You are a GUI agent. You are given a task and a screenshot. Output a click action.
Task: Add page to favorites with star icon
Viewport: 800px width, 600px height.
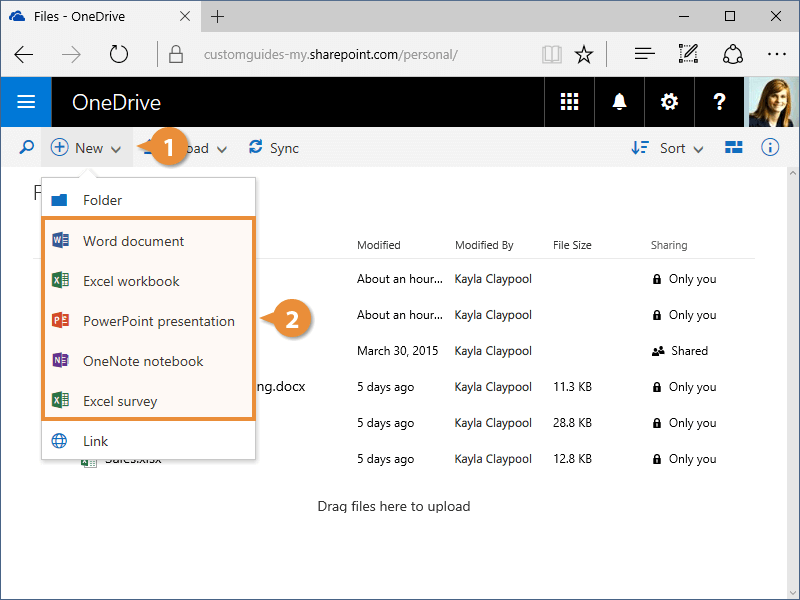click(585, 54)
